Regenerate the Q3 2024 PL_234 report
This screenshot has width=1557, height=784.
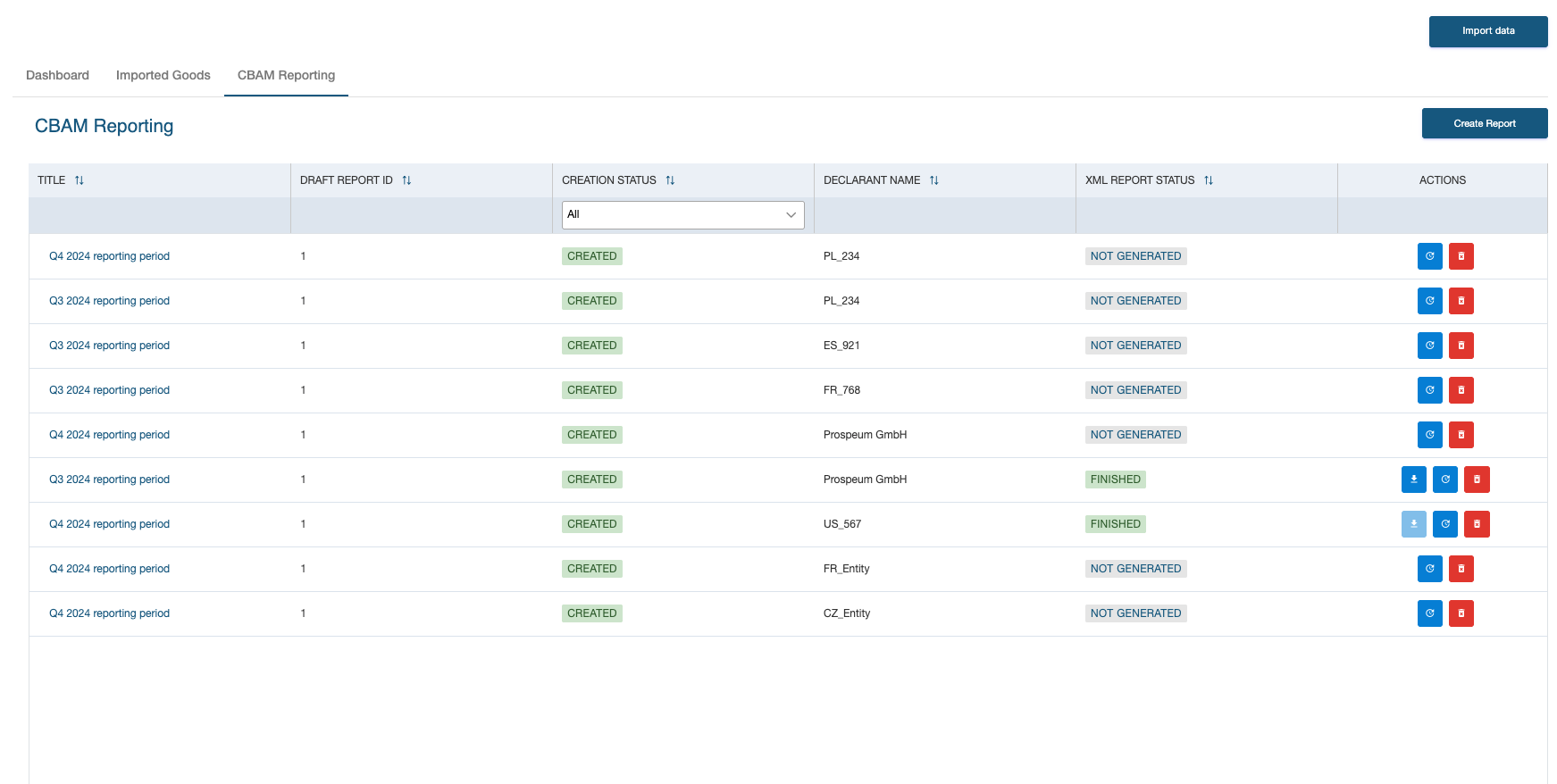click(1429, 301)
